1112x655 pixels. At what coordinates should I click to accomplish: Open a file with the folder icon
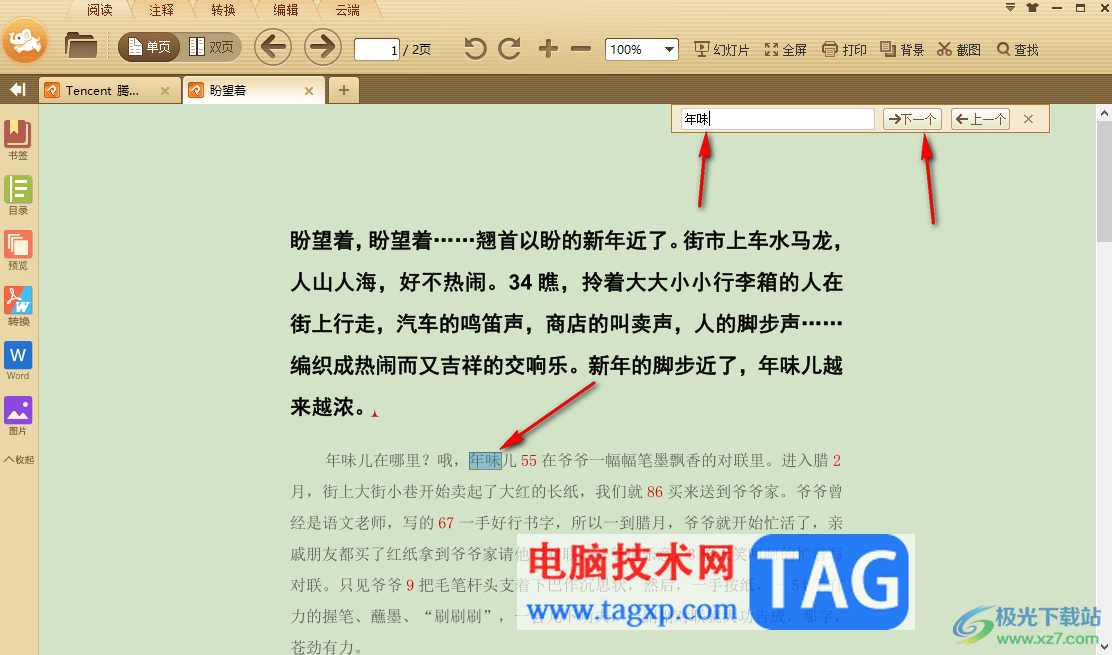(81, 46)
